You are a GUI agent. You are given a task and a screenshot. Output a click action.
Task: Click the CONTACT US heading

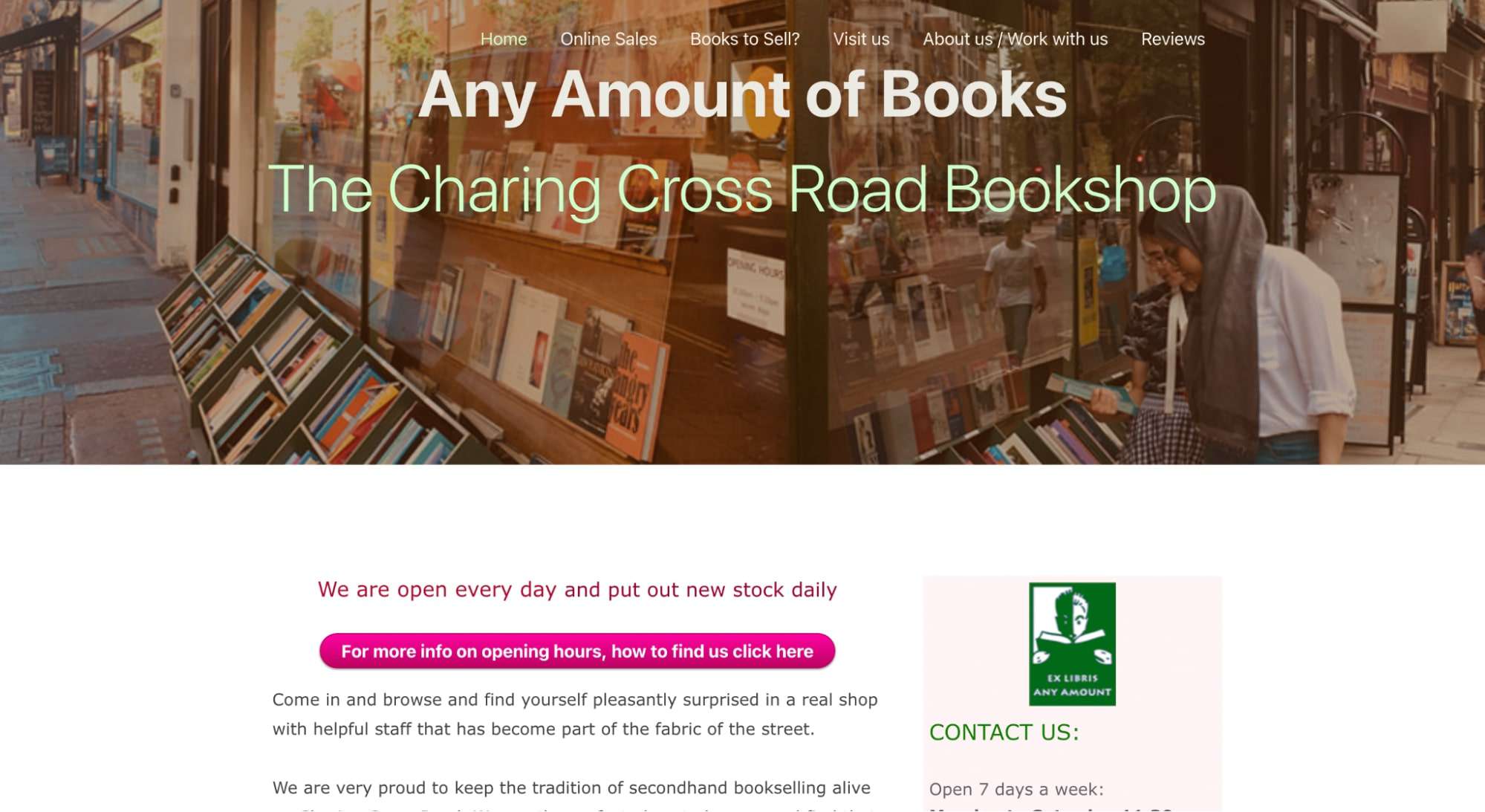click(1004, 733)
